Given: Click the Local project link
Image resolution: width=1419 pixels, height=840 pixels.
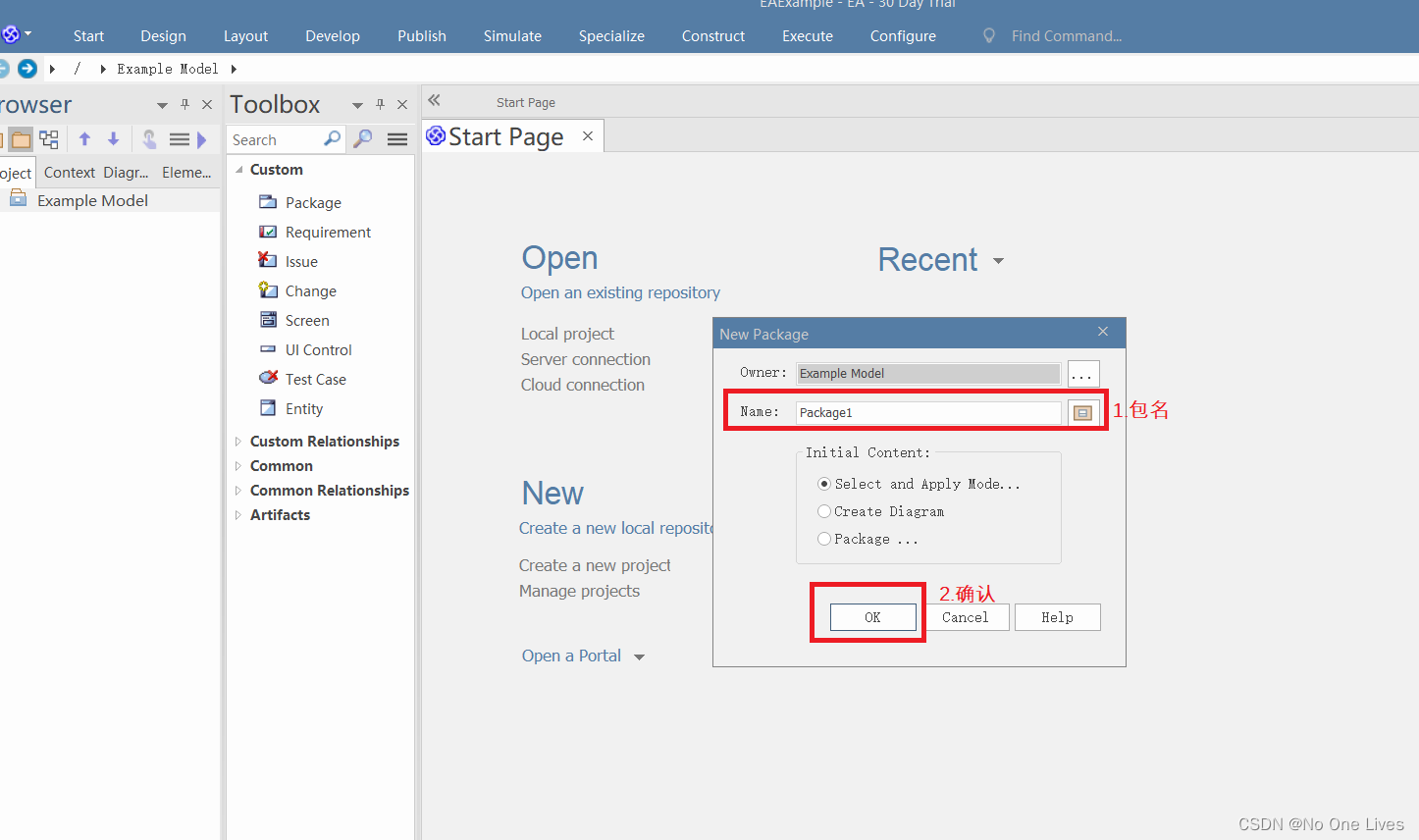Looking at the screenshot, I should [x=567, y=334].
